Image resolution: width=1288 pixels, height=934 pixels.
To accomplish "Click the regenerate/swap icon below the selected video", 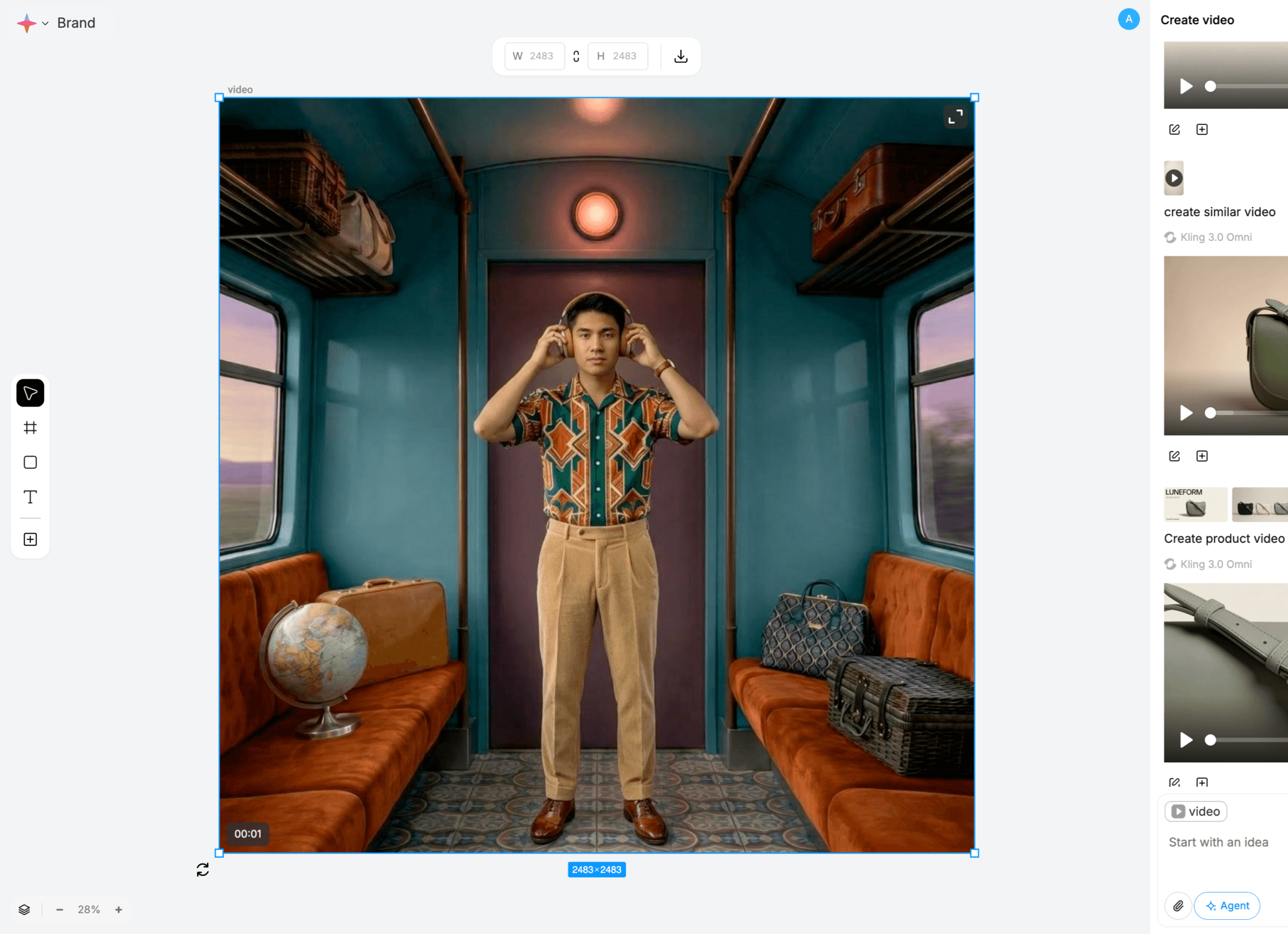I will [x=202, y=869].
